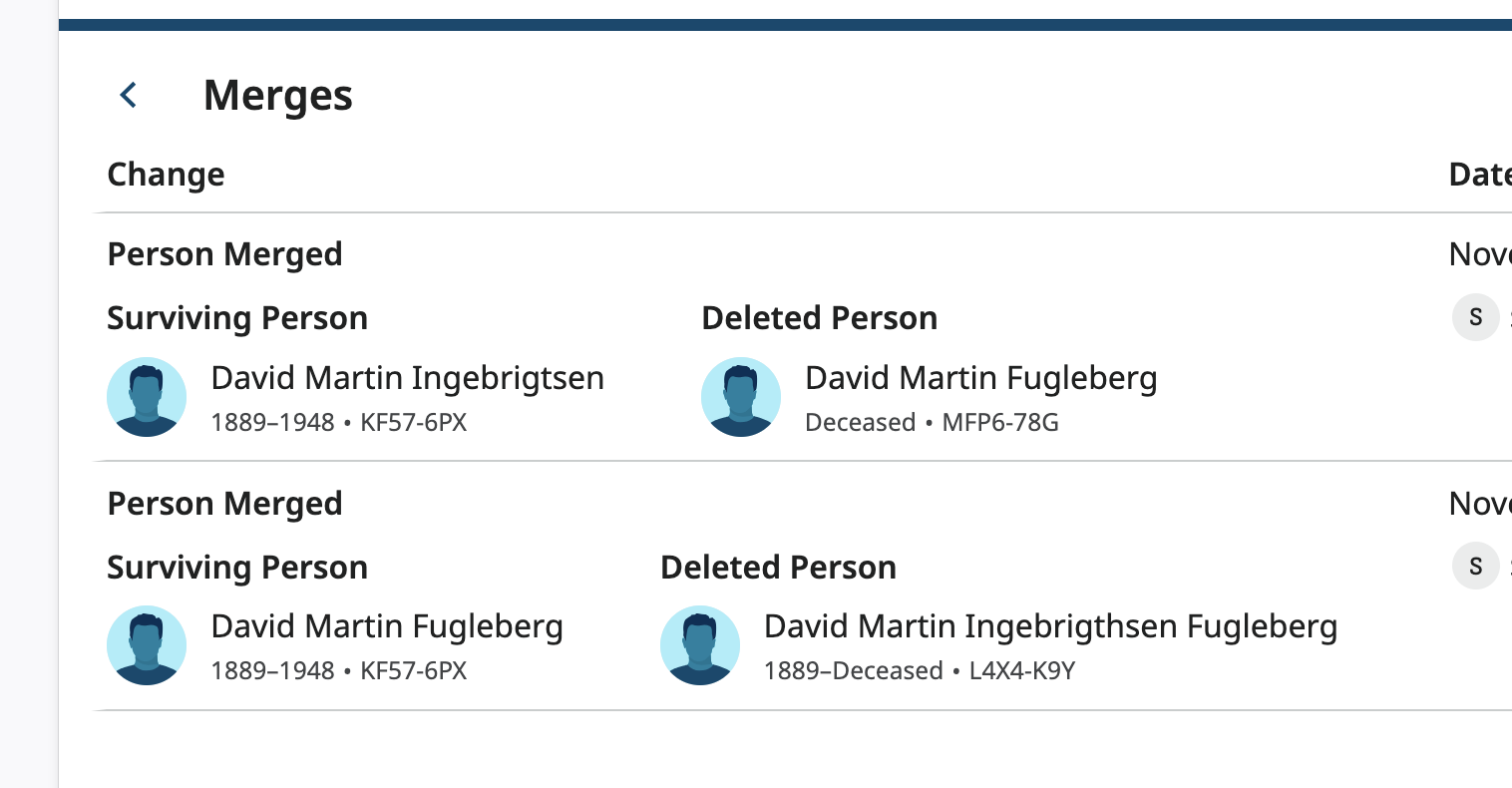Click the portrait of David Martin Ingebrigthsen Fugleberg
1512x788 pixels.
[700, 645]
